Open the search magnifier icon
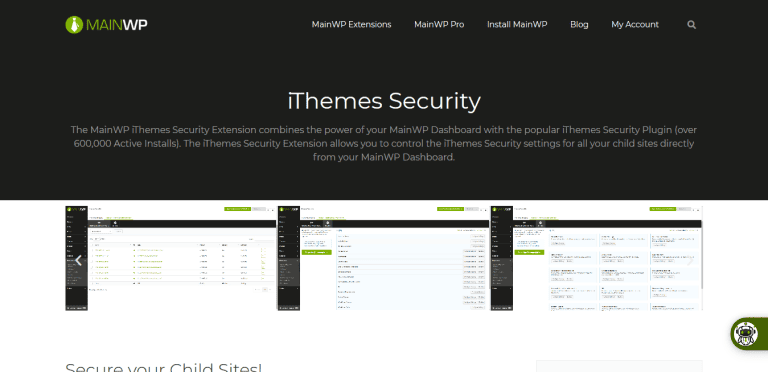This screenshot has width=768, height=372. tap(691, 24)
